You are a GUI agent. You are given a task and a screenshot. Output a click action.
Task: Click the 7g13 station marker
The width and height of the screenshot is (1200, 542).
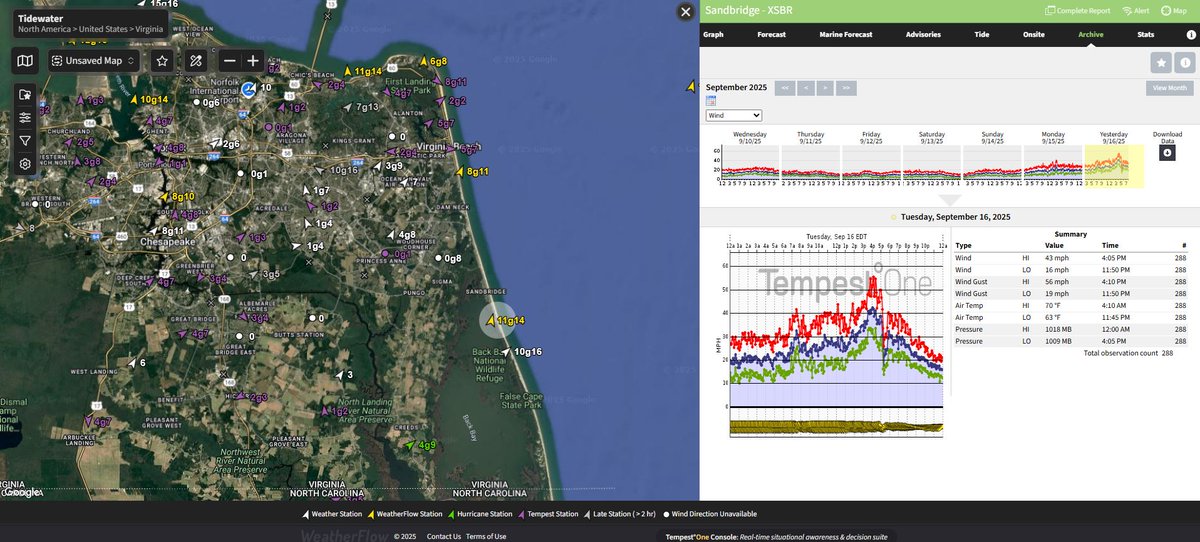[x=359, y=107]
